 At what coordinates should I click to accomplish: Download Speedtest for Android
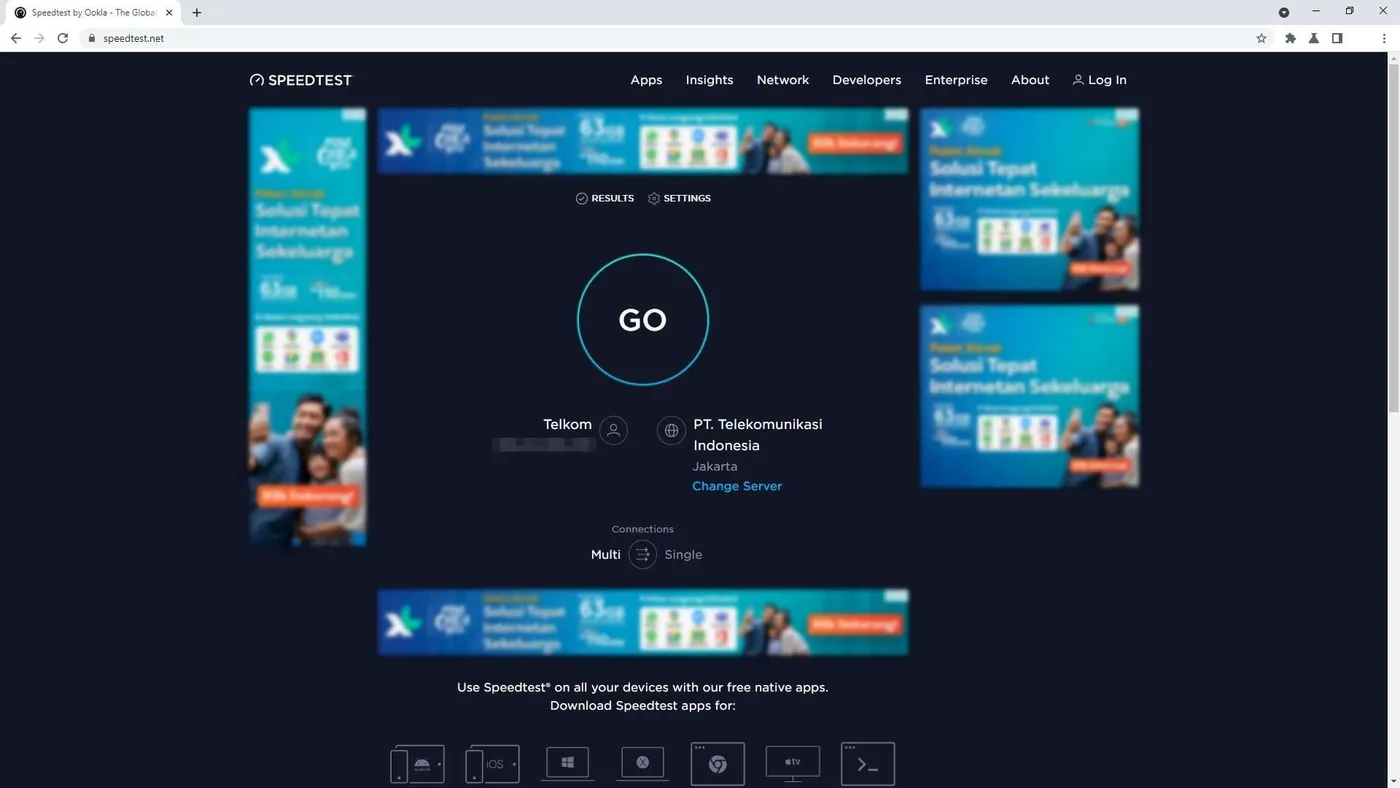(418, 764)
